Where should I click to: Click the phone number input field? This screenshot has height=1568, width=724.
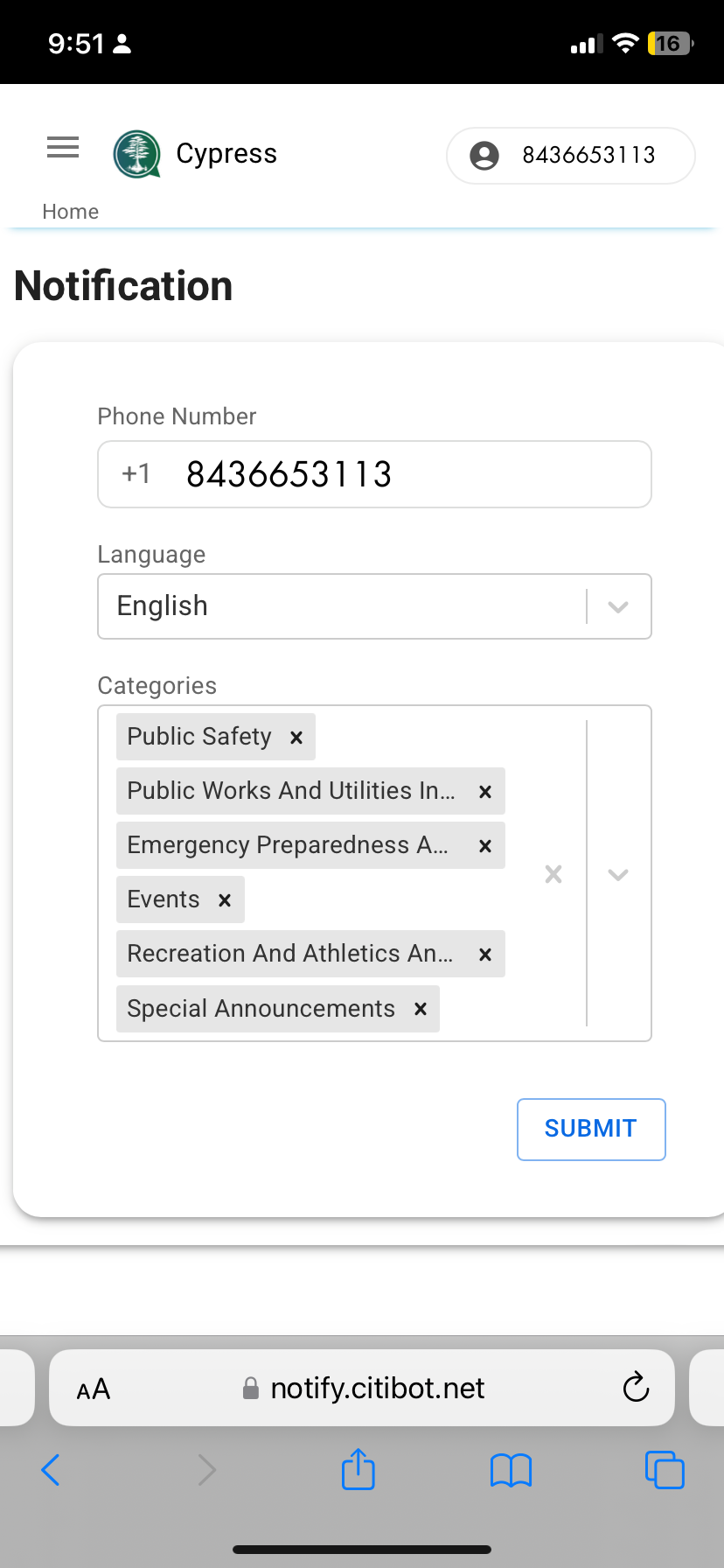tap(374, 474)
